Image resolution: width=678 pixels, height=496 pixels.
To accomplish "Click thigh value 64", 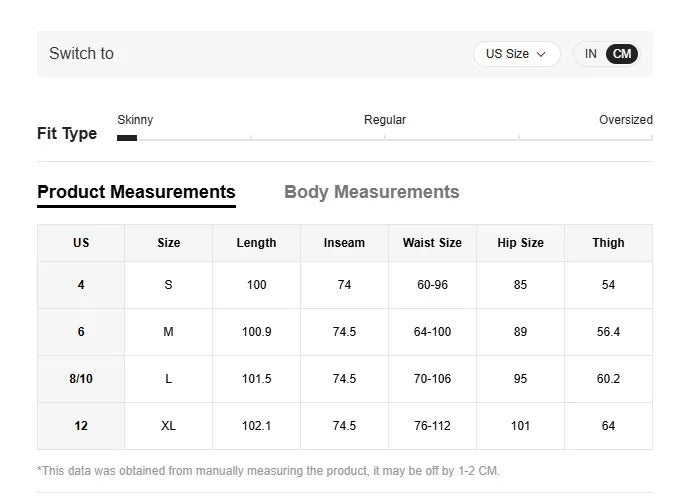I will coord(608,426).
